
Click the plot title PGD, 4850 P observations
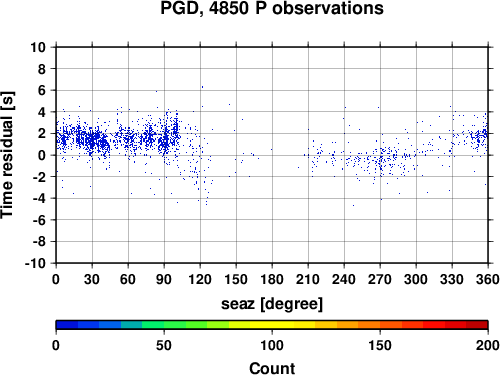272,8
